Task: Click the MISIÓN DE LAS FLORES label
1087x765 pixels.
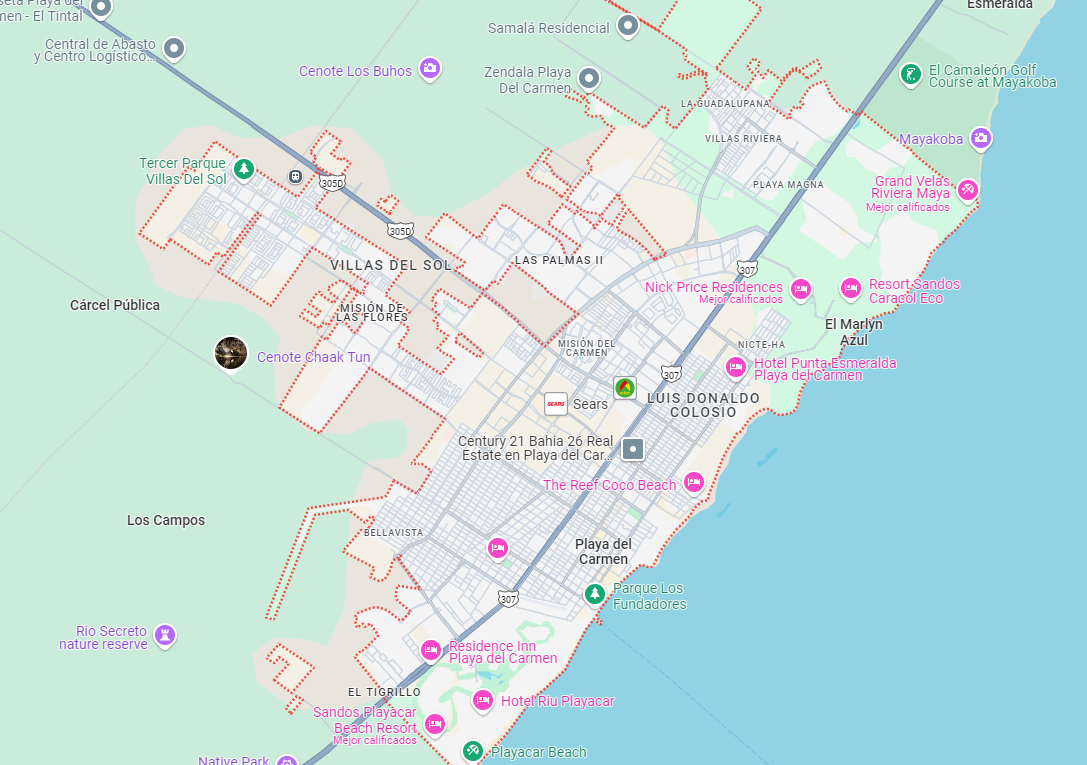Action: pyautogui.click(x=372, y=313)
